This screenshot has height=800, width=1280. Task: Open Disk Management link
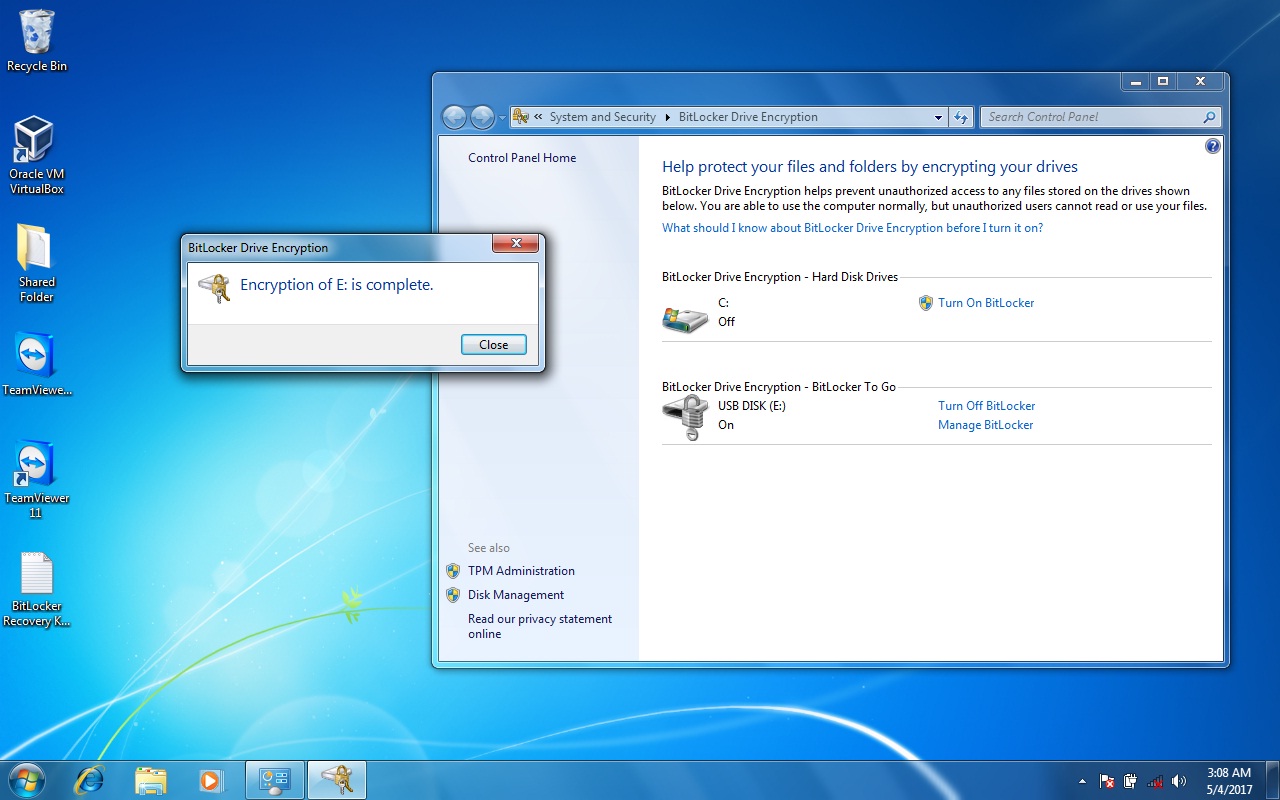tap(516, 595)
